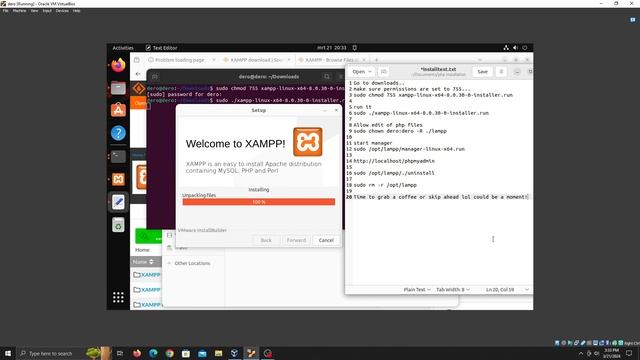
Task: Click the network icon in Ubuntu top bar
Action: [x=506, y=48]
